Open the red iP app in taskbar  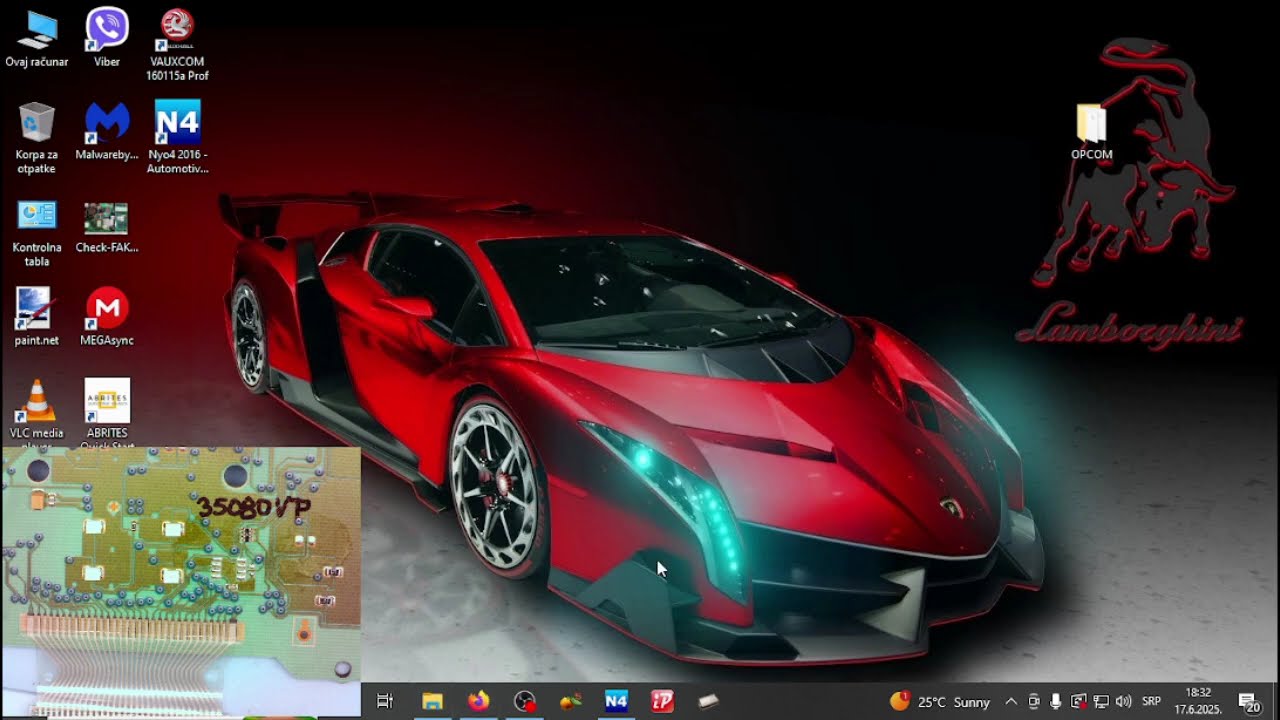tap(662, 702)
